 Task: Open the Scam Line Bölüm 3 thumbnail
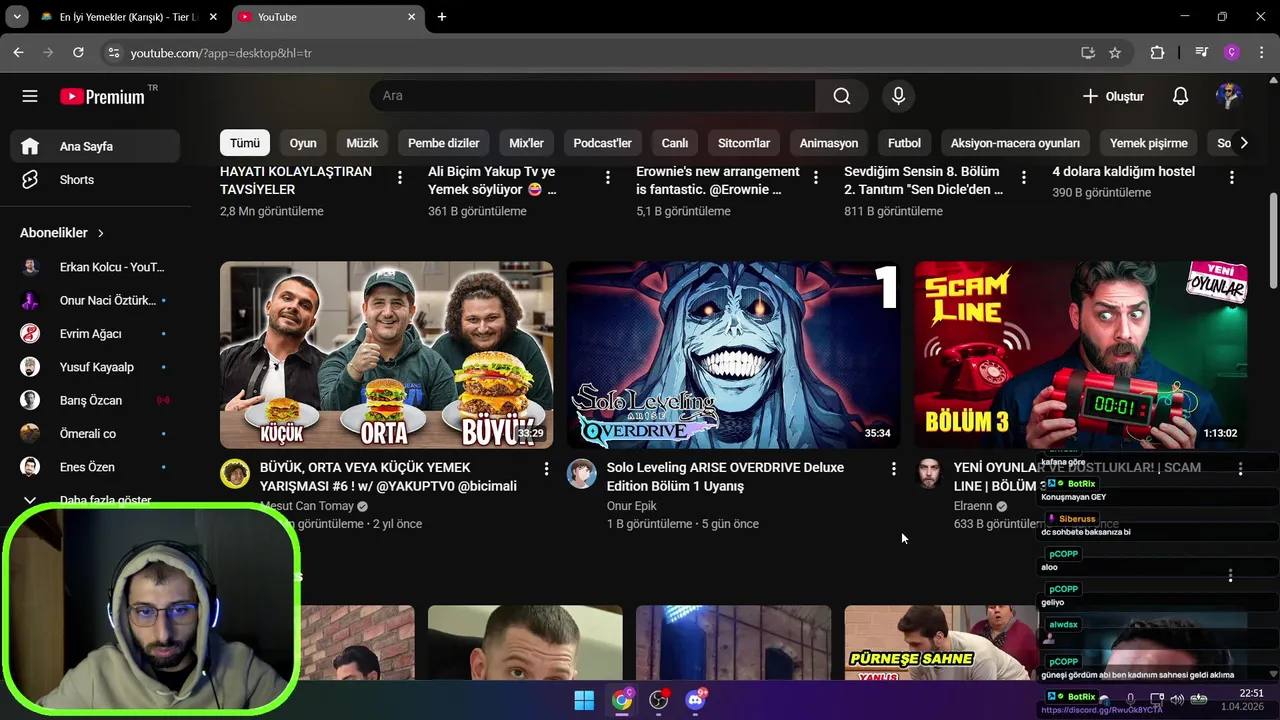coord(1081,355)
